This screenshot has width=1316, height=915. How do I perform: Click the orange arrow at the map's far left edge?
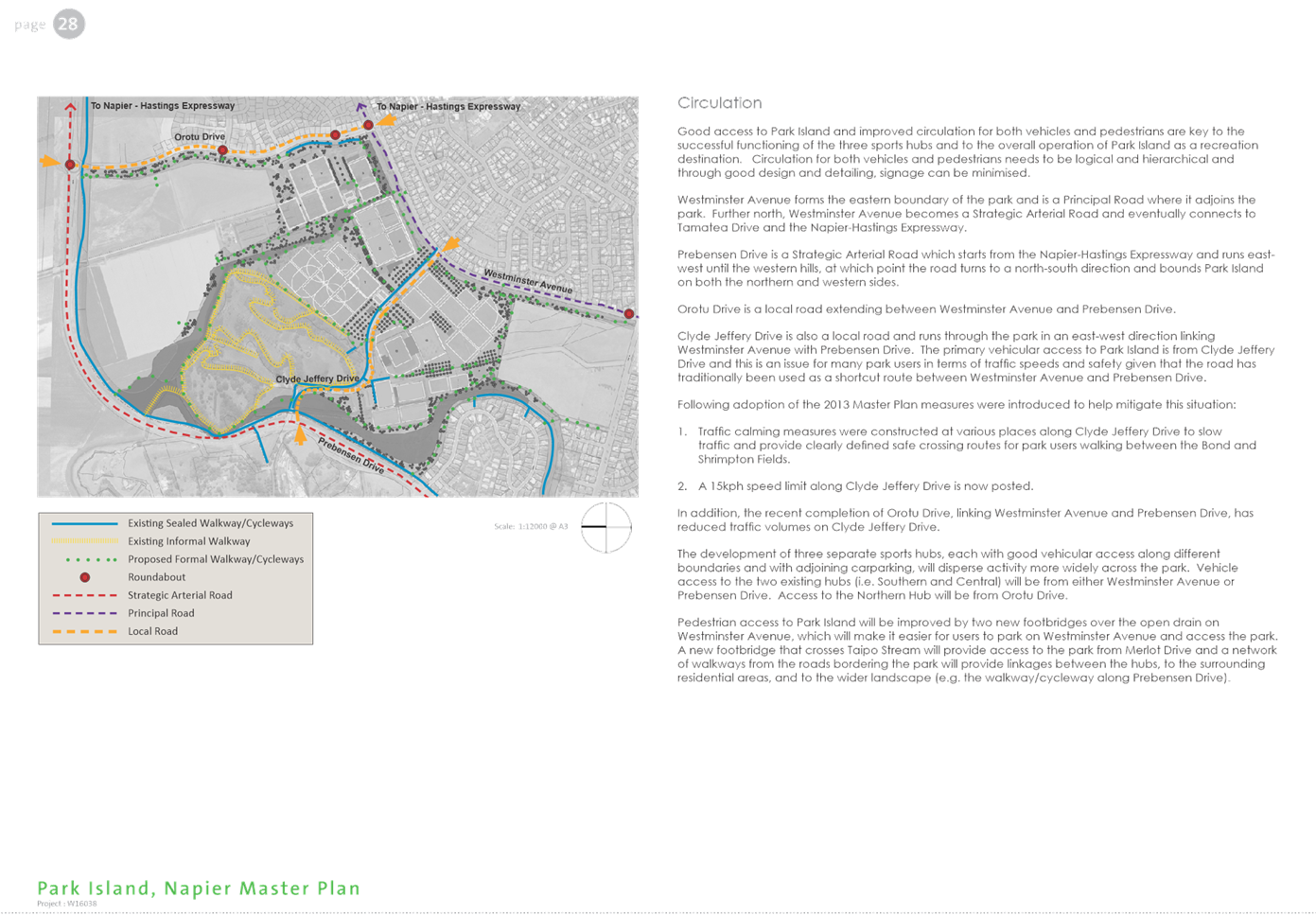[x=50, y=162]
